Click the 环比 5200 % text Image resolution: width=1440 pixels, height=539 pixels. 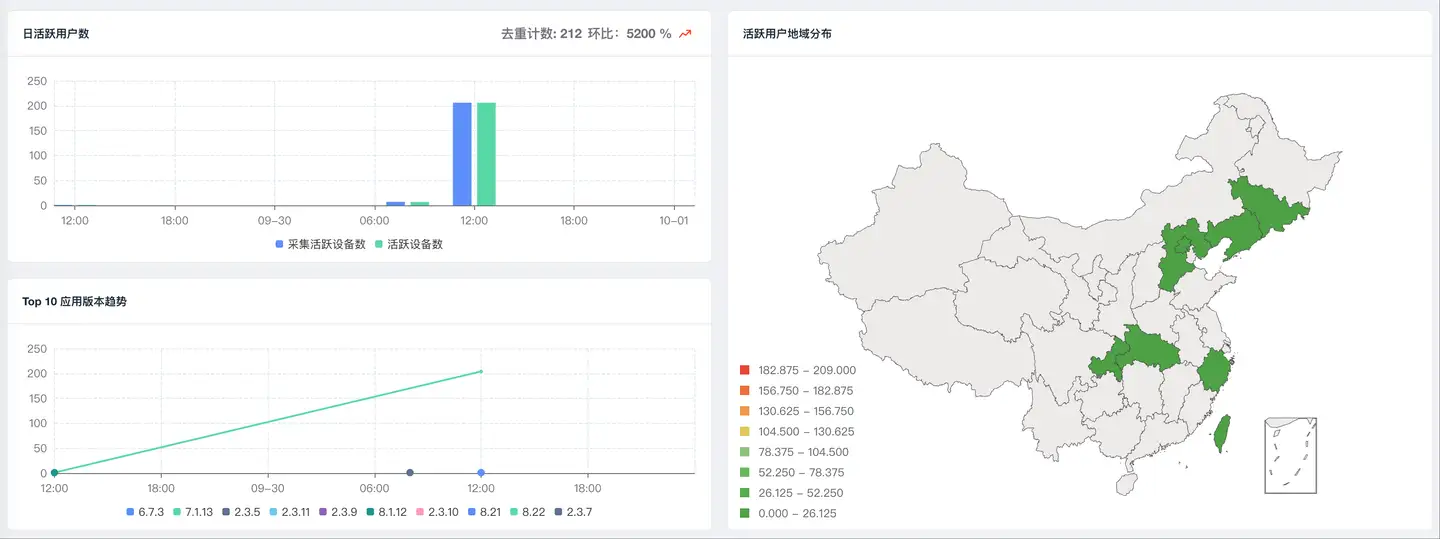pyautogui.click(x=630, y=34)
